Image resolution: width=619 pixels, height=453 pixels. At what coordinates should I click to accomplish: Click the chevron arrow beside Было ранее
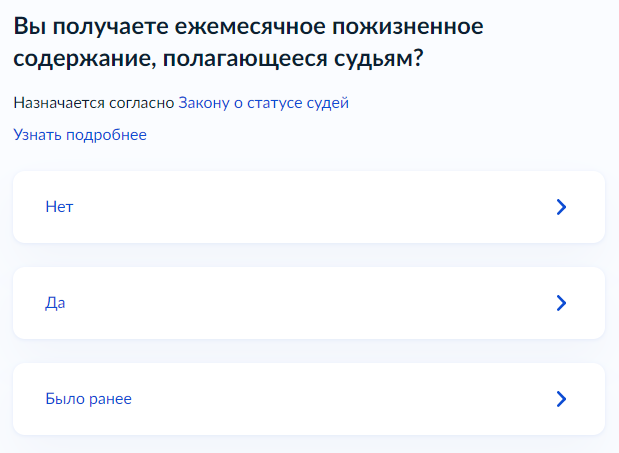pos(561,399)
